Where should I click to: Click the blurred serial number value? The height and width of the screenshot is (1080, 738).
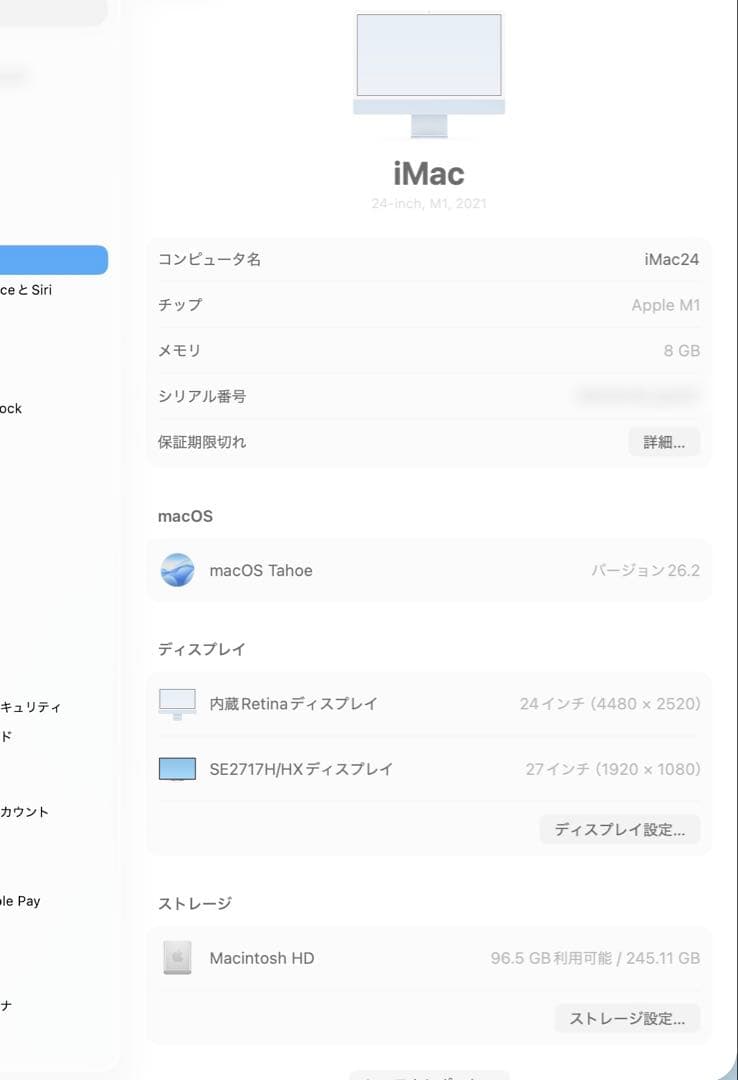[x=637, y=395]
